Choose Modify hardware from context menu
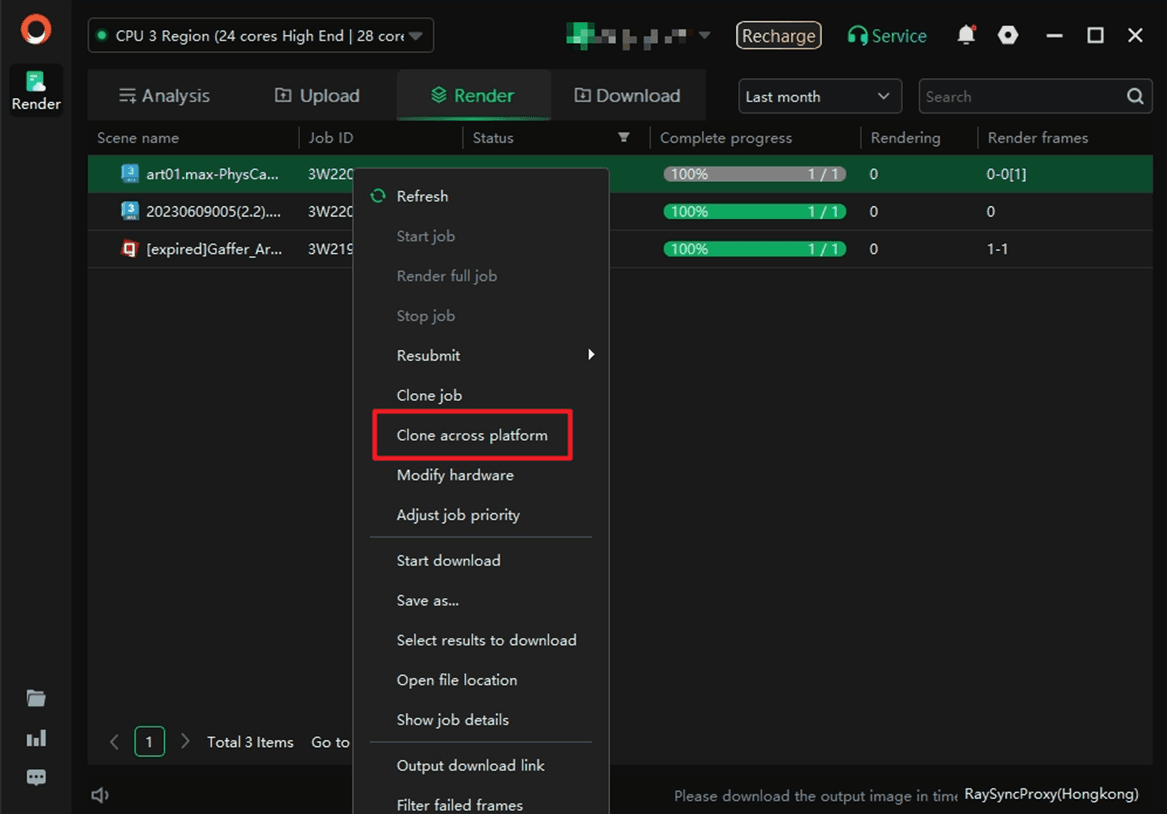The height and width of the screenshot is (814, 1167). click(x=455, y=475)
